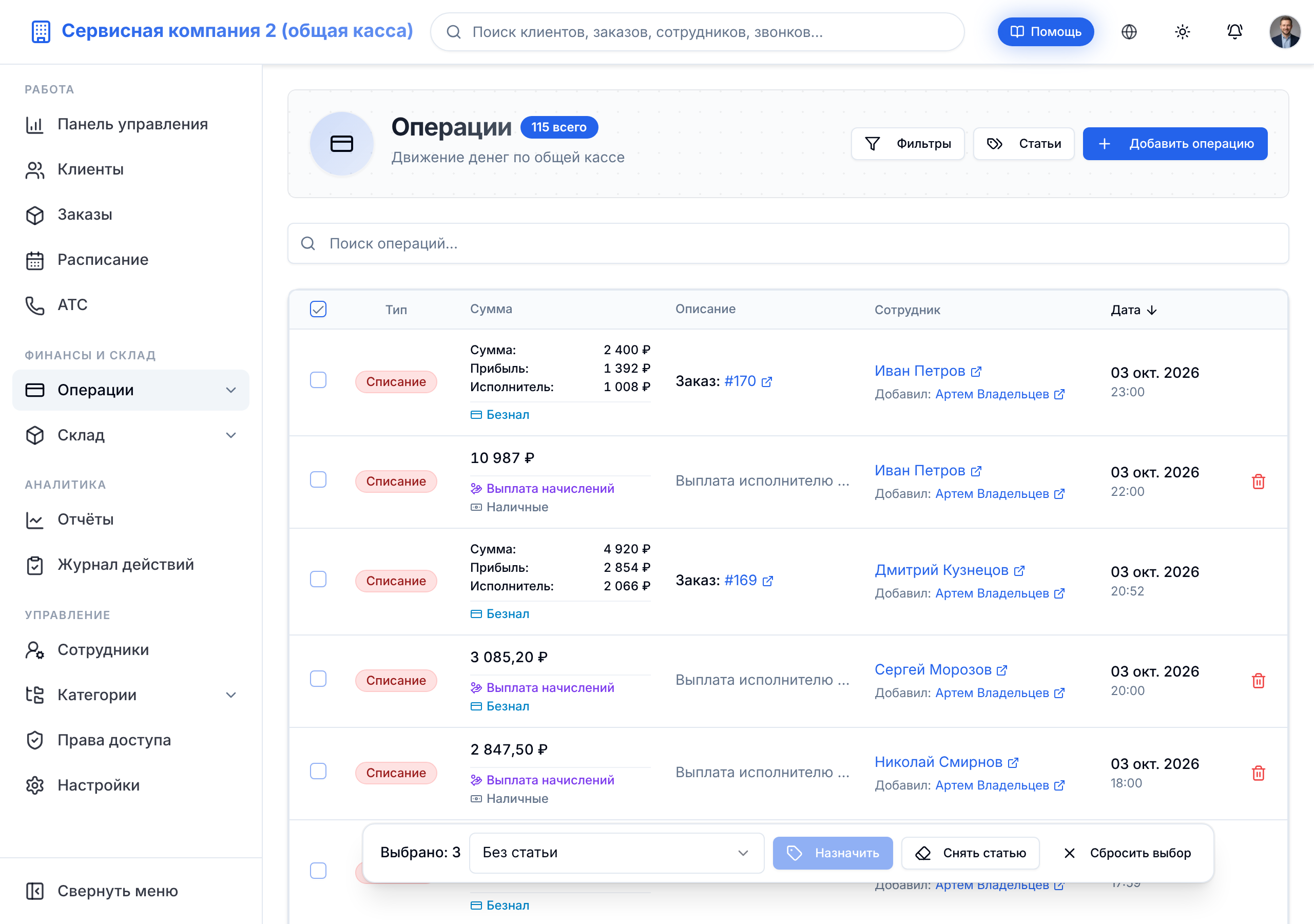Sort by the Дата column arrow
Image resolution: width=1314 pixels, height=924 pixels.
(1152, 310)
